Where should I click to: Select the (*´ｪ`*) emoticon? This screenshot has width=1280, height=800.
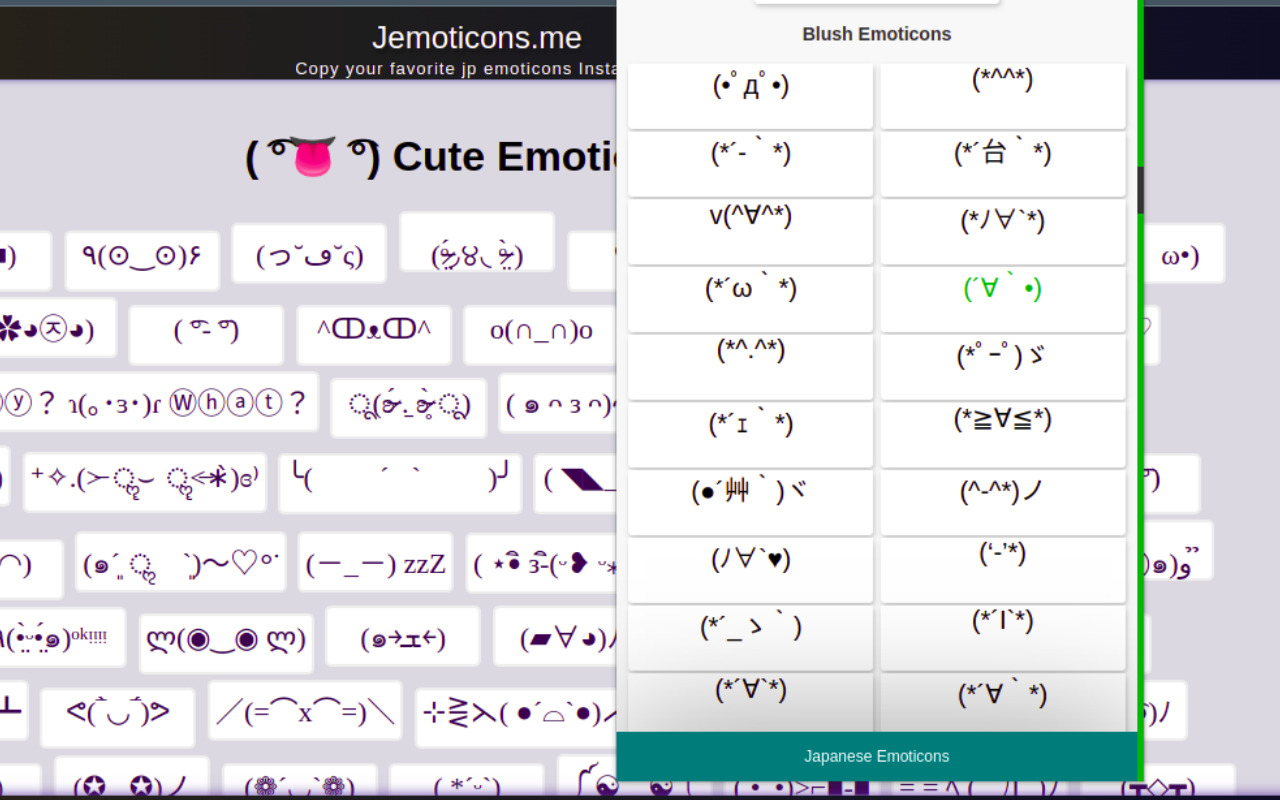pyautogui.click(x=750, y=435)
